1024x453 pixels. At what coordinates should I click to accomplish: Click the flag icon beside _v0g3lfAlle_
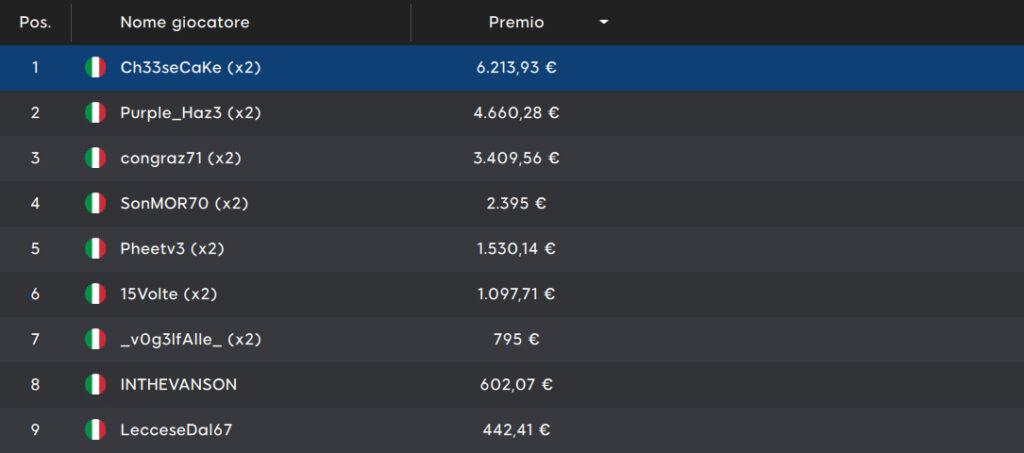tap(95, 339)
